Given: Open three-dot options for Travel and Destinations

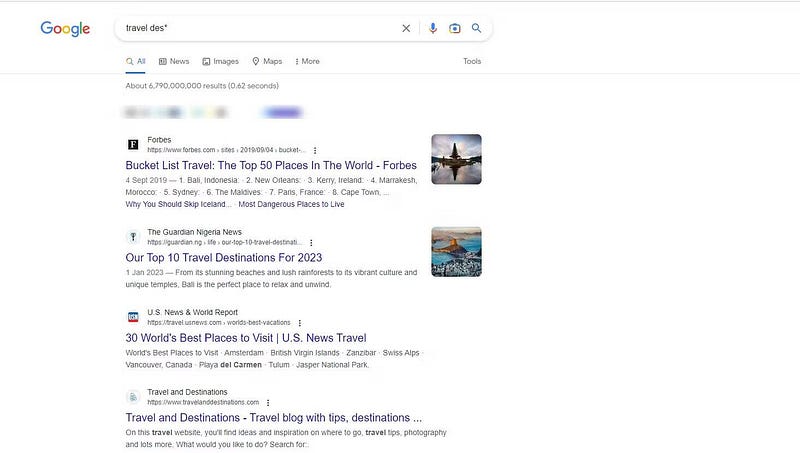Looking at the screenshot, I should [268, 402].
